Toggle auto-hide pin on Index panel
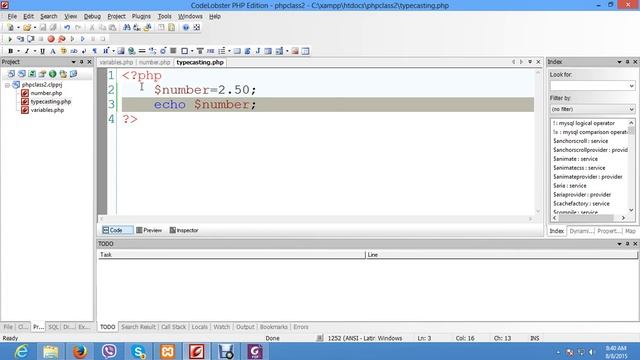This screenshot has height=360, width=640. [627, 62]
